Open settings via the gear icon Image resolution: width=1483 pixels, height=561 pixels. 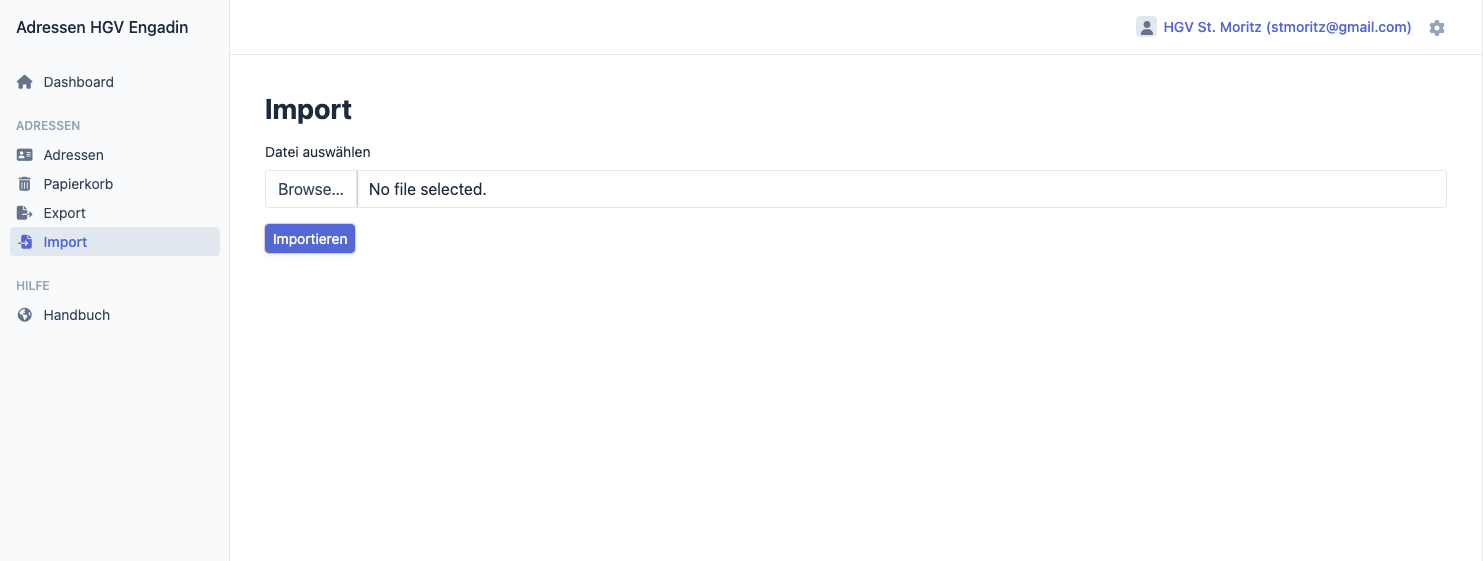click(x=1437, y=28)
